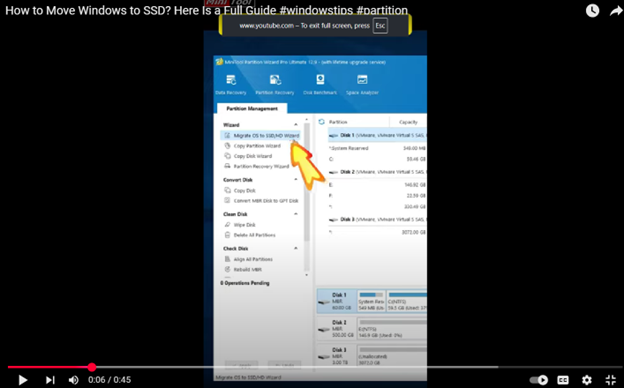Screen dimensions: 624x388
Task: Turn on closed captions
Action: (x=563, y=380)
